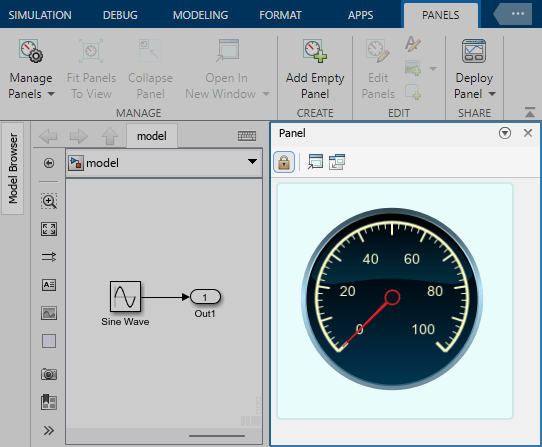
Task: Select the Out1 output port block
Action: 205,297
